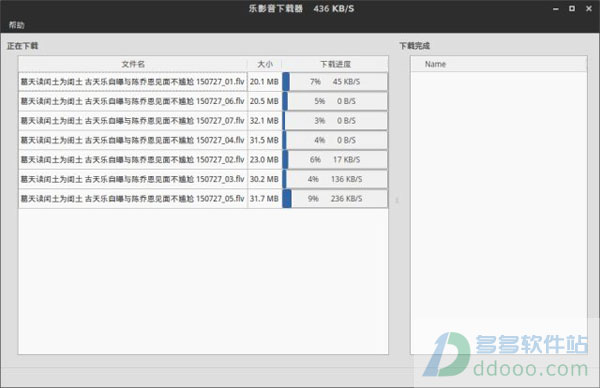The image size is (600, 388).
Task: Click the 32.1 MB size cell
Action: 264,121
